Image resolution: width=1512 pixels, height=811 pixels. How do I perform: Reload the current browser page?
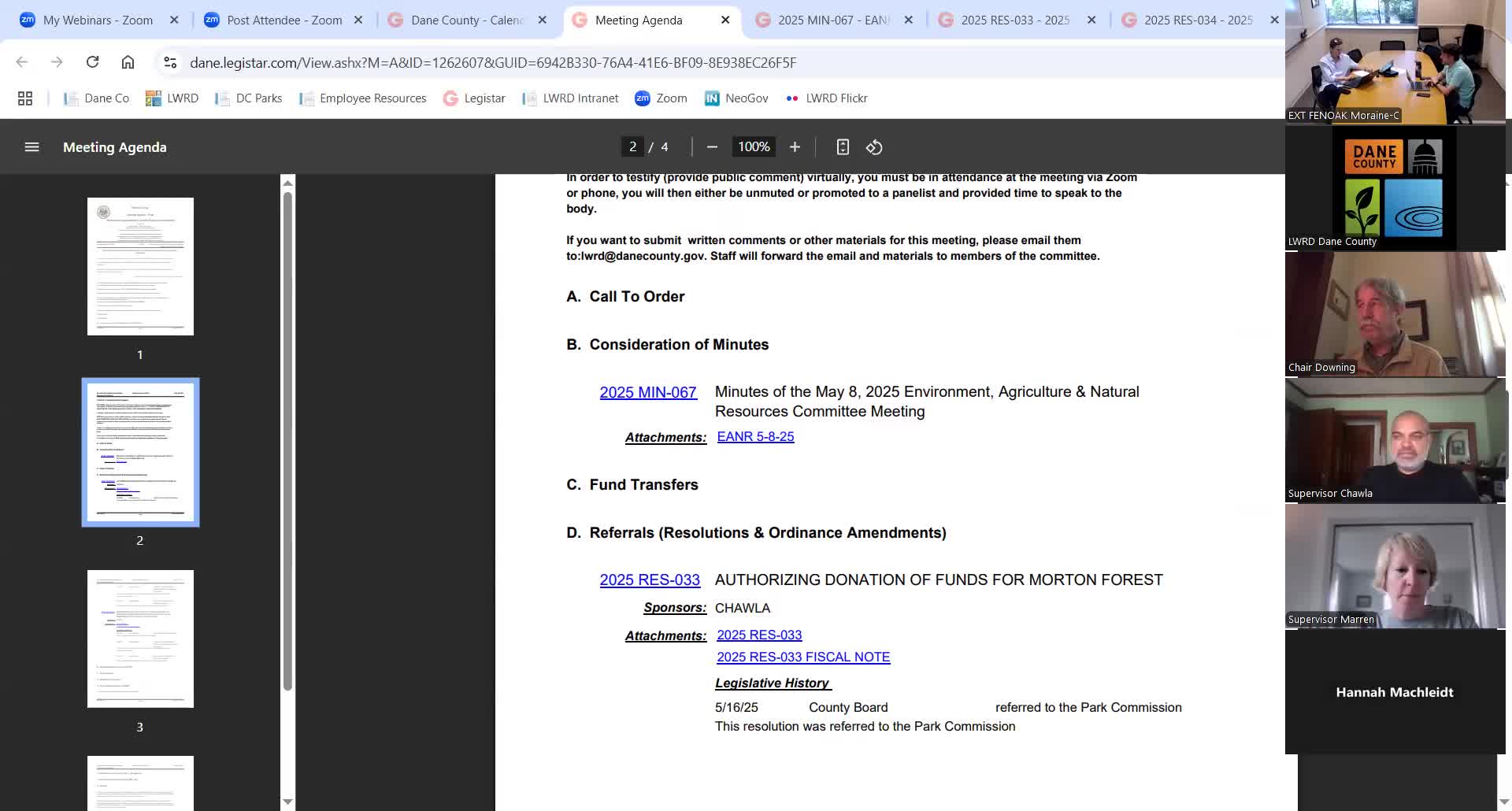click(x=92, y=62)
